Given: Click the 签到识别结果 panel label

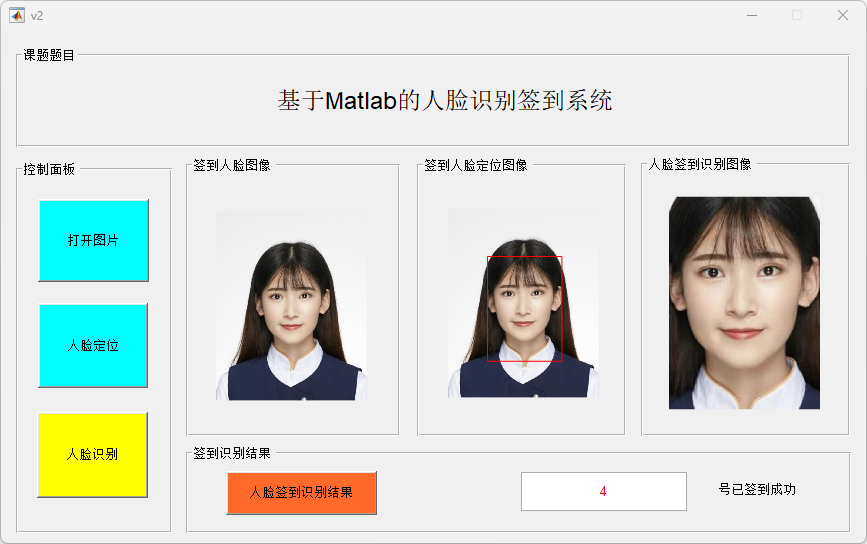Looking at the screenshot, I should pos(232,453).
